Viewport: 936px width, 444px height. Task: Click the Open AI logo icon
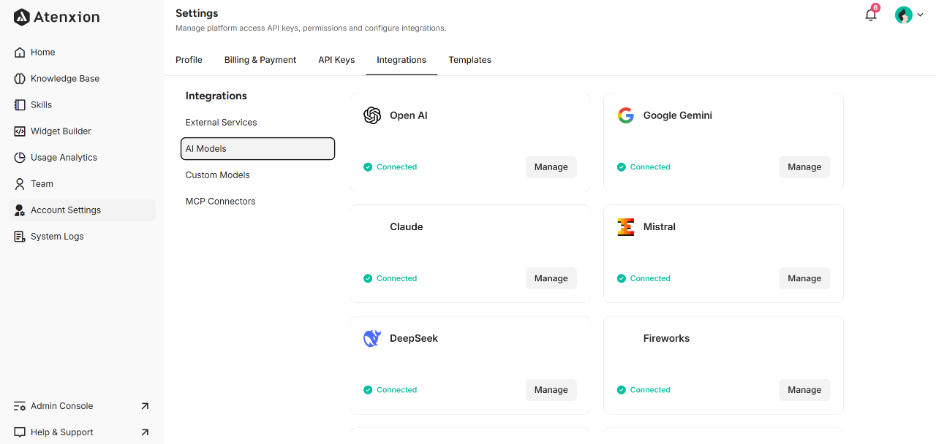(372, 115)
